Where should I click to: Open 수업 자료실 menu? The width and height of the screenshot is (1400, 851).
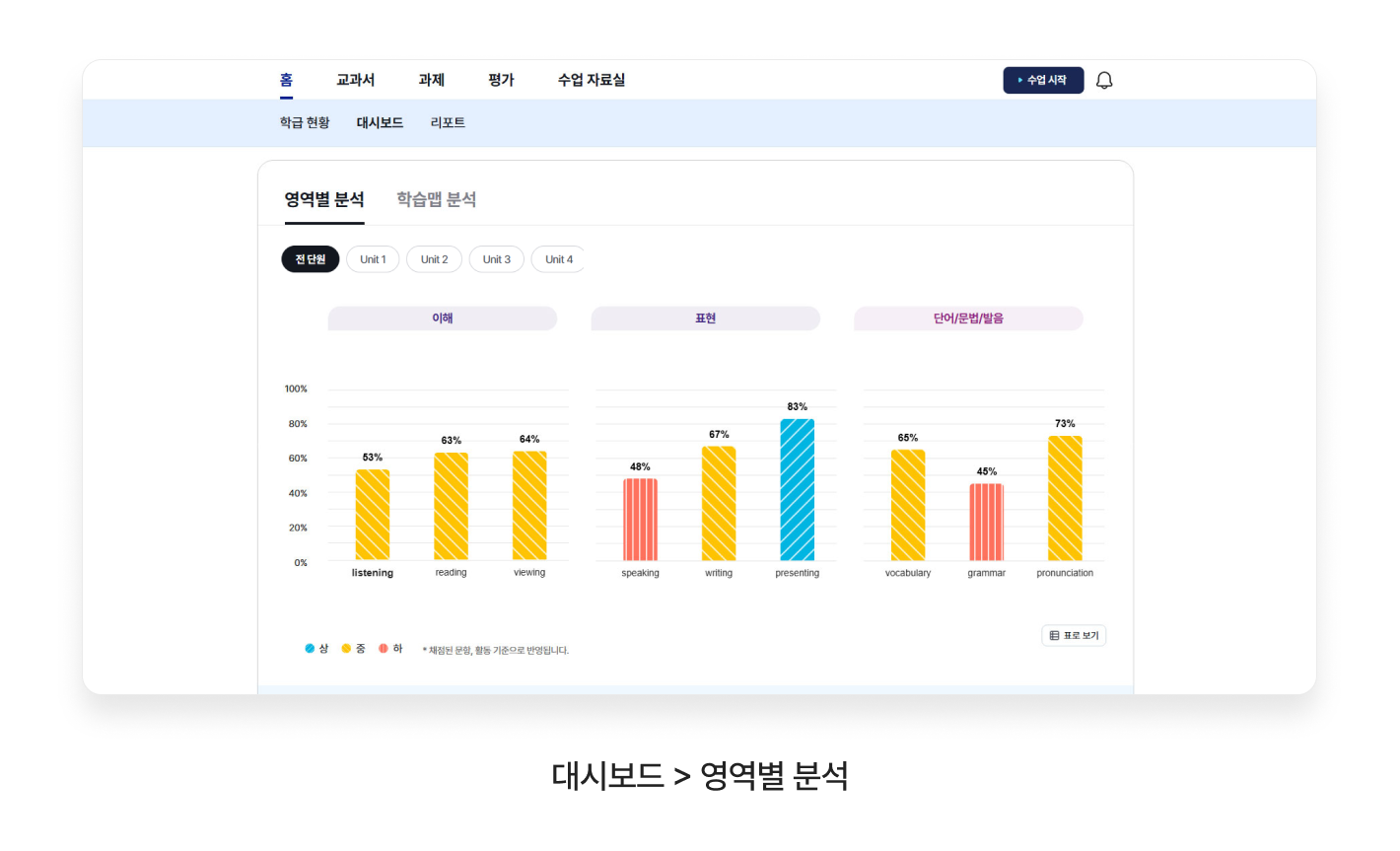coord(591,81)
